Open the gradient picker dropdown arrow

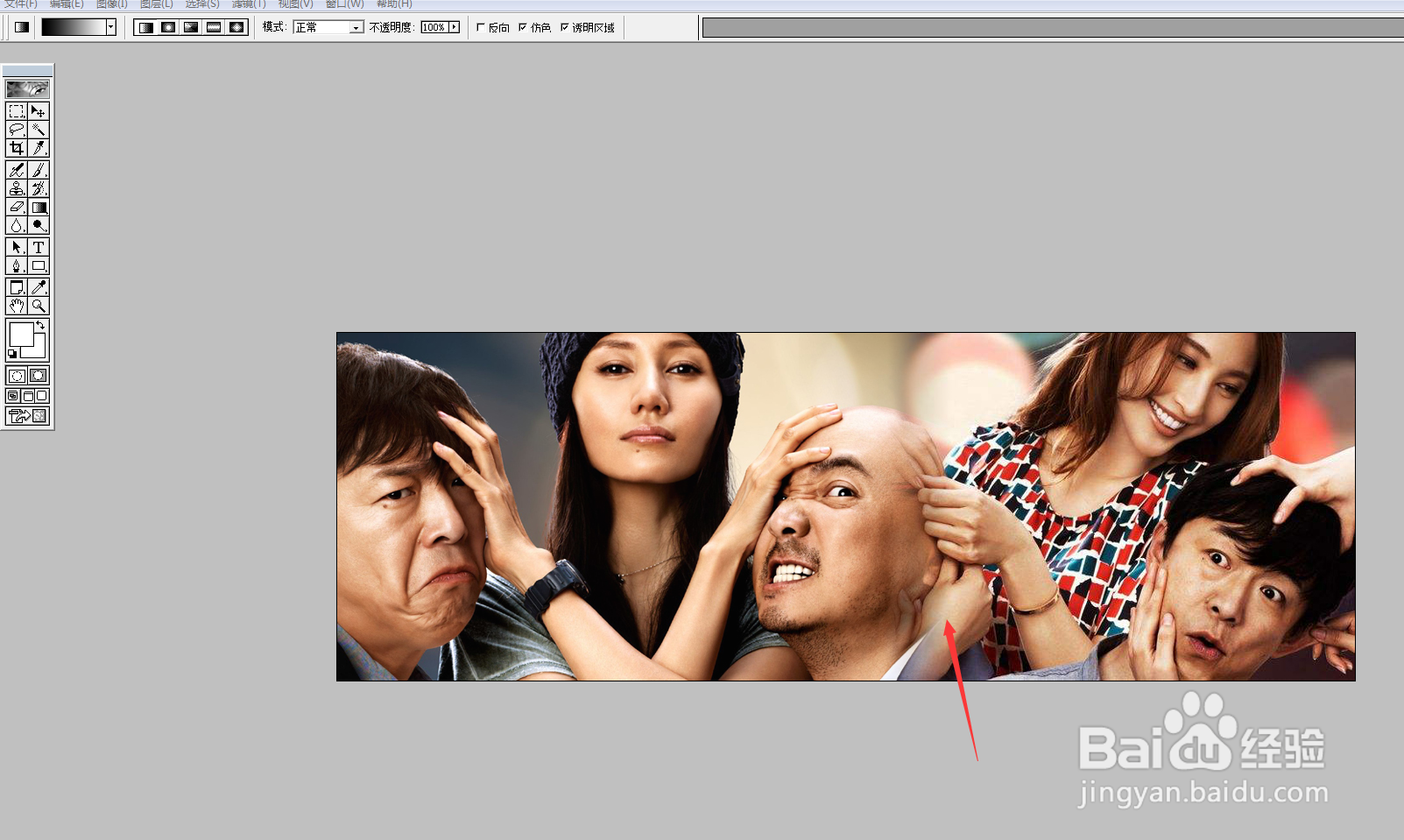coord(111,27)
